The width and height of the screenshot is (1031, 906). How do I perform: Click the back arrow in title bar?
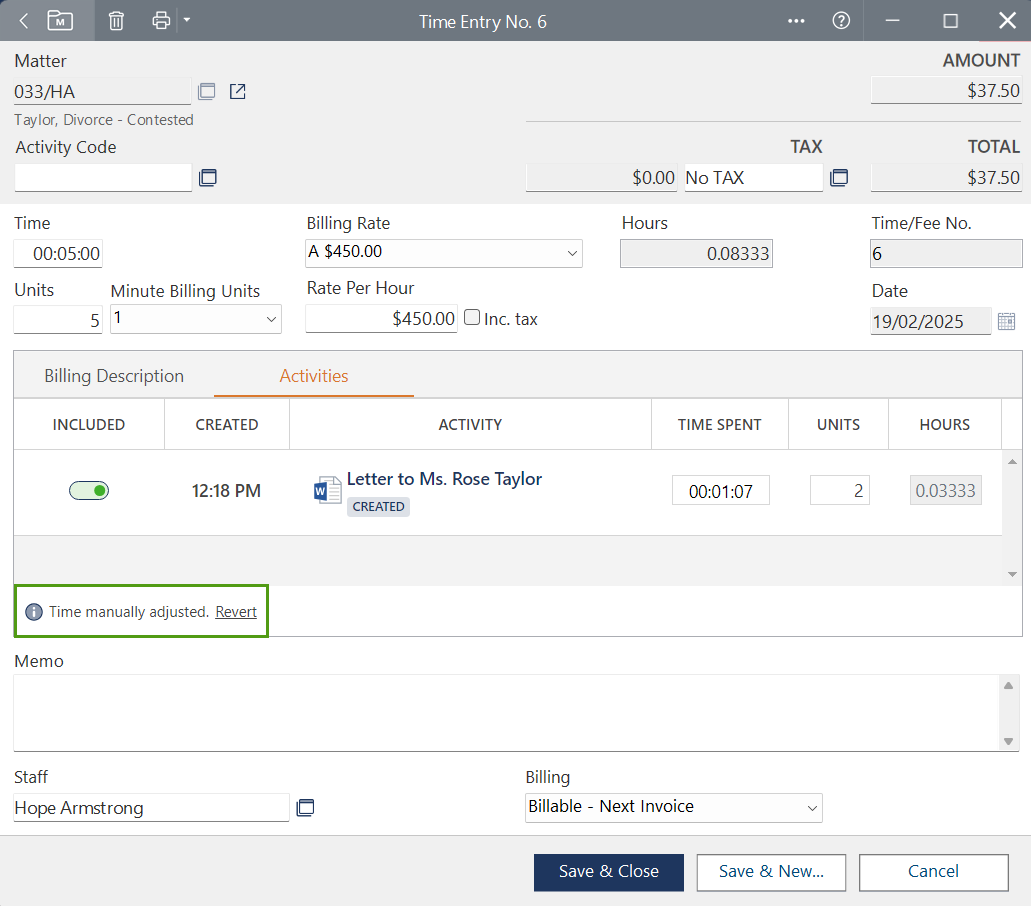coord(24,21)
